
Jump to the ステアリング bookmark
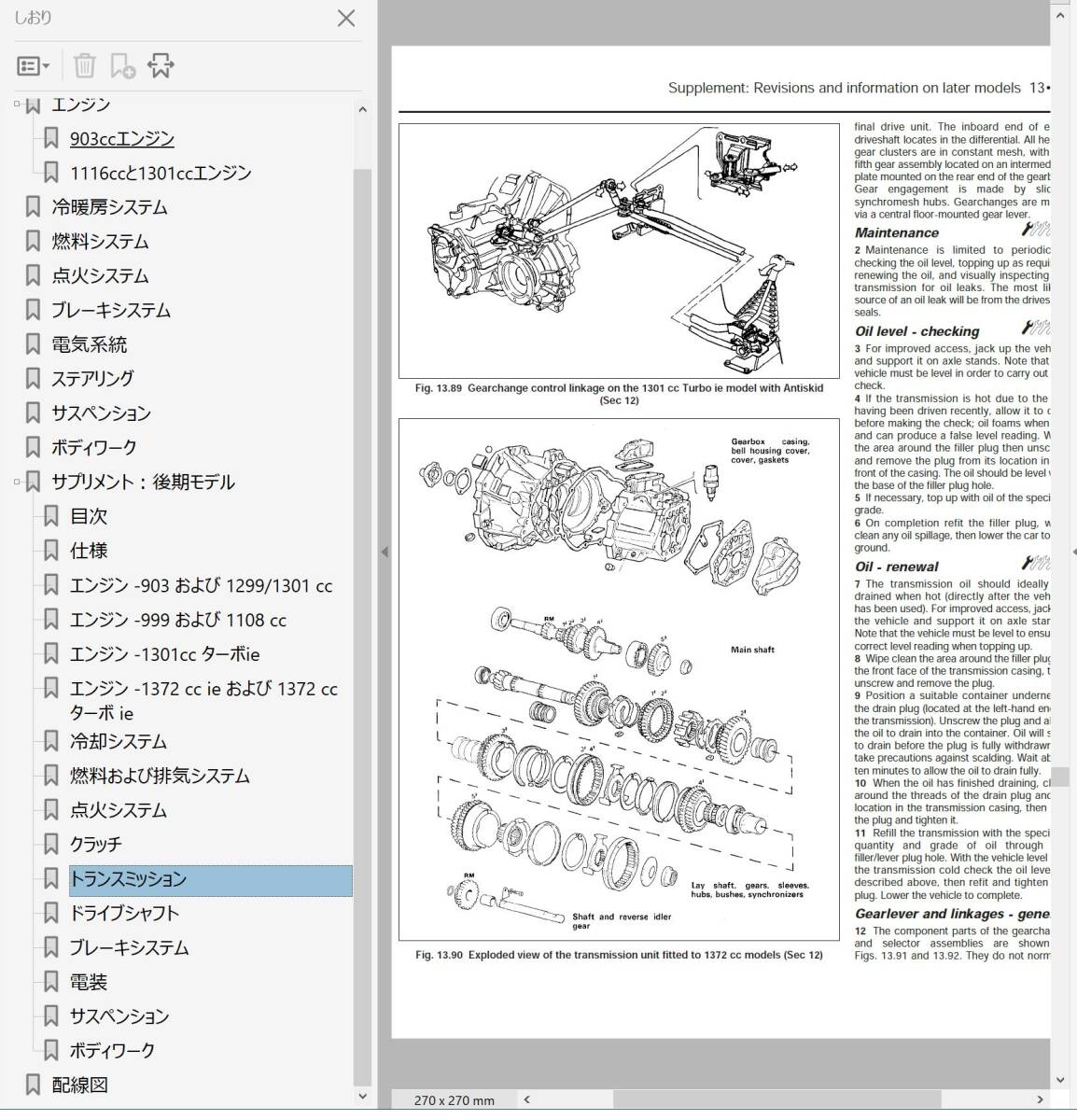pos(92,379)
